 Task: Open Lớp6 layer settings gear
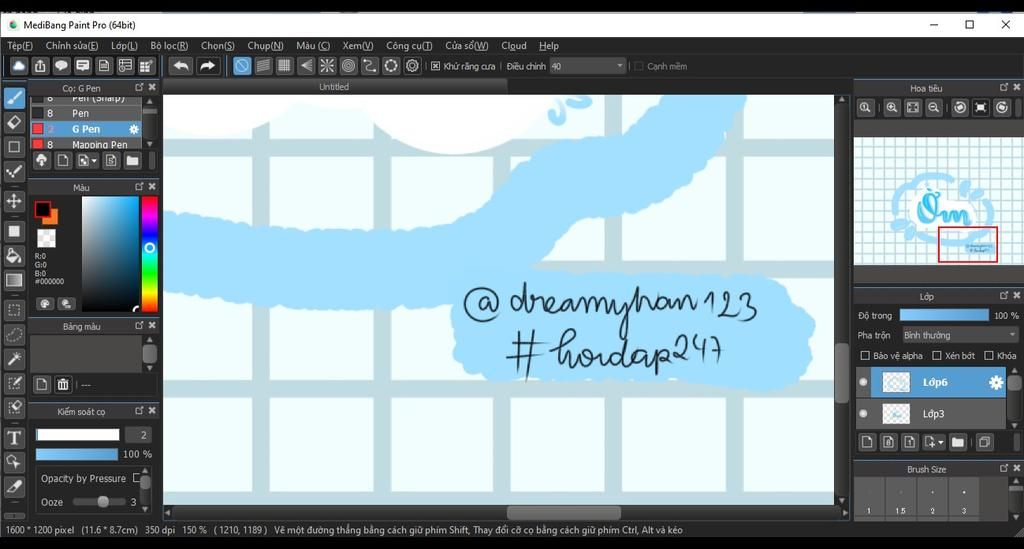point(995,383)
